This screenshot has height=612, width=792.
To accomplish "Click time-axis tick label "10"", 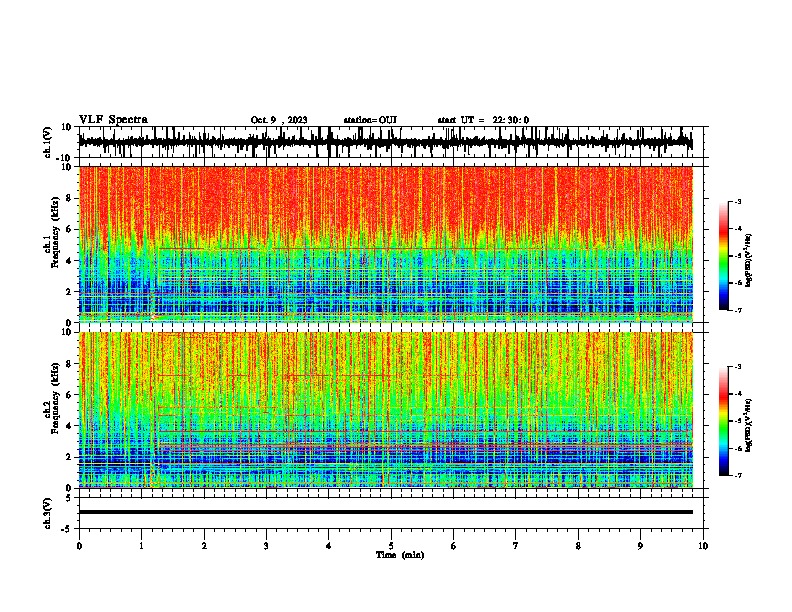I will 703,546.
